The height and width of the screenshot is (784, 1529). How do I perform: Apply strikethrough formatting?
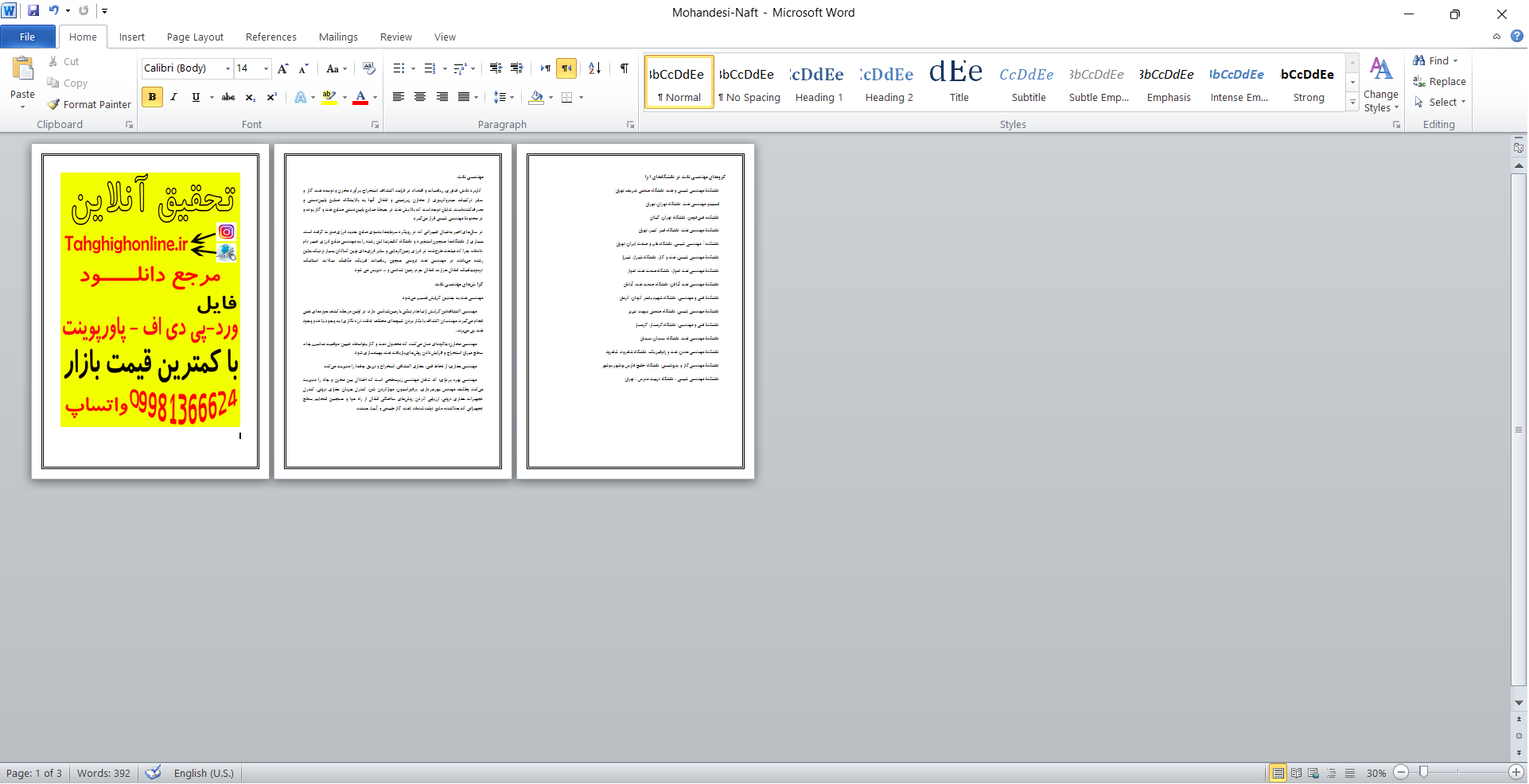pos(228,97)
